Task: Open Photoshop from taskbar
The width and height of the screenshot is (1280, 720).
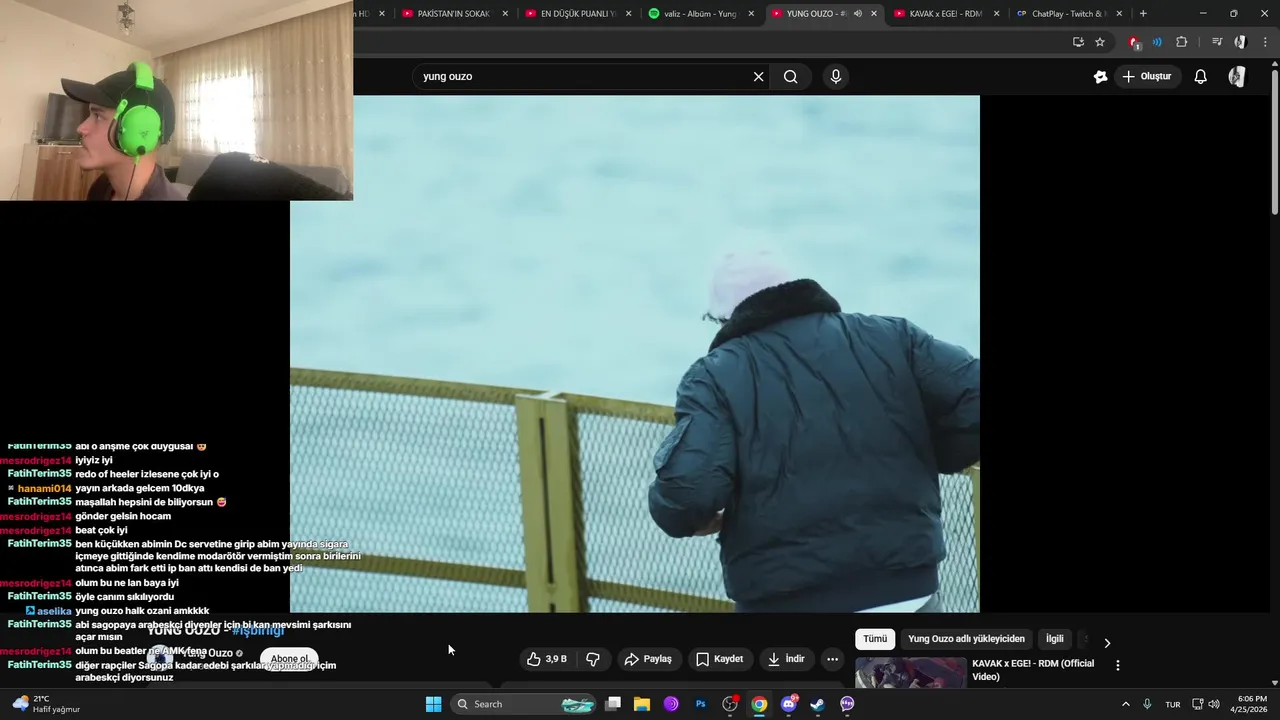Action: [x=701, y=704]
